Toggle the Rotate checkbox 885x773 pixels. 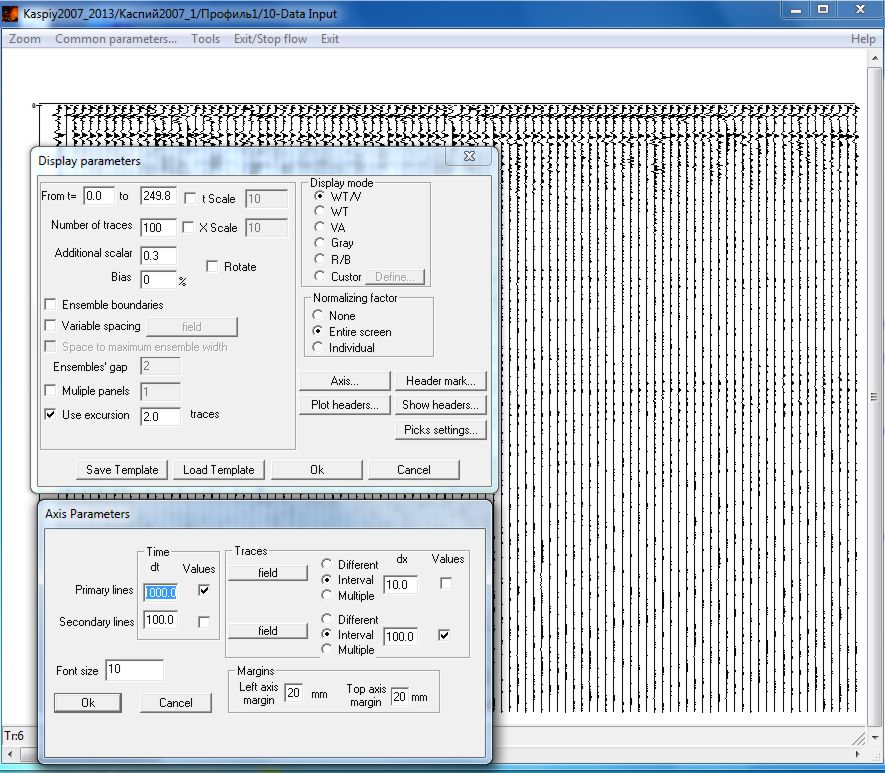212,266
